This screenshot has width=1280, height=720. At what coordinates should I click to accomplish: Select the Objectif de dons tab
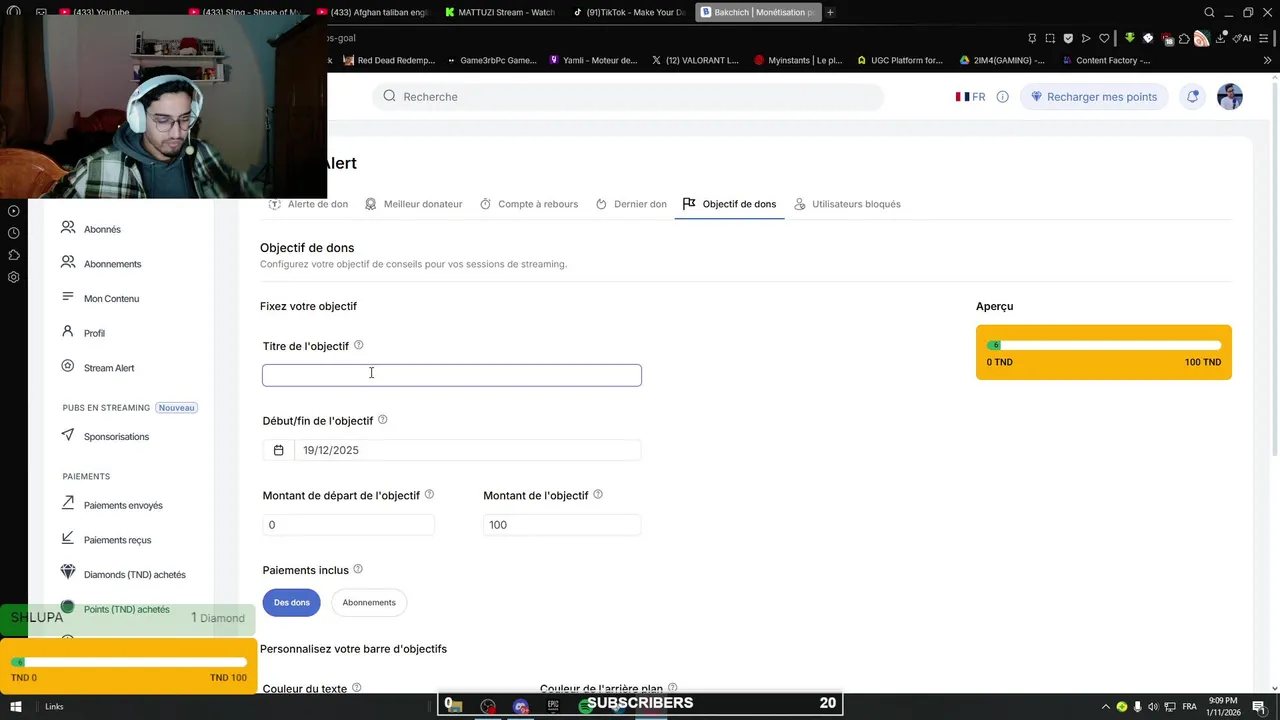729,204
